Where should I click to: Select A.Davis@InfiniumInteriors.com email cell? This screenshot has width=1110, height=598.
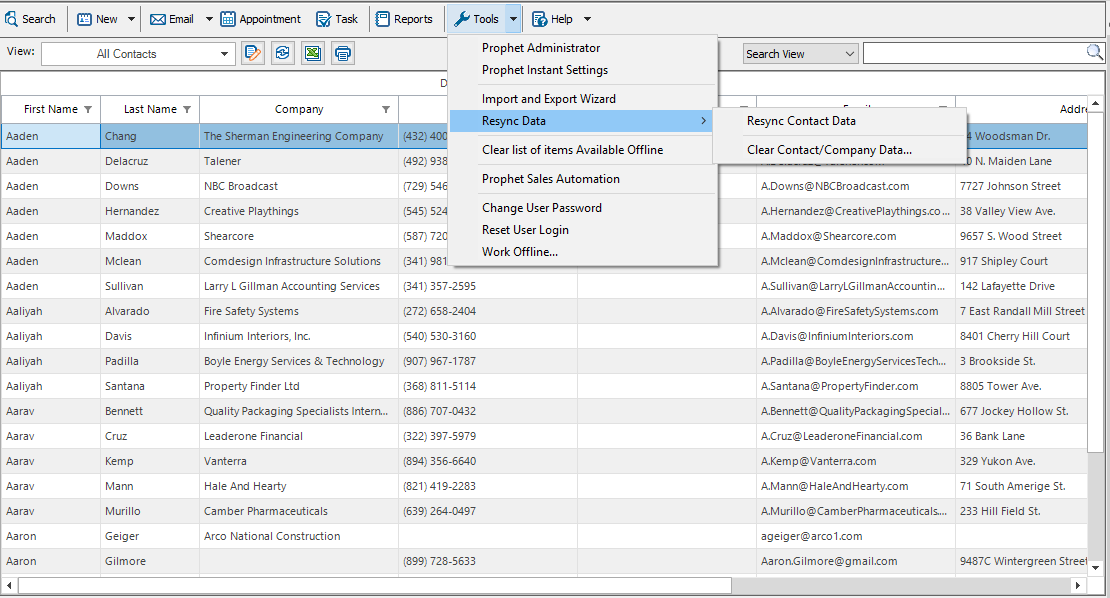coord(856,336)
